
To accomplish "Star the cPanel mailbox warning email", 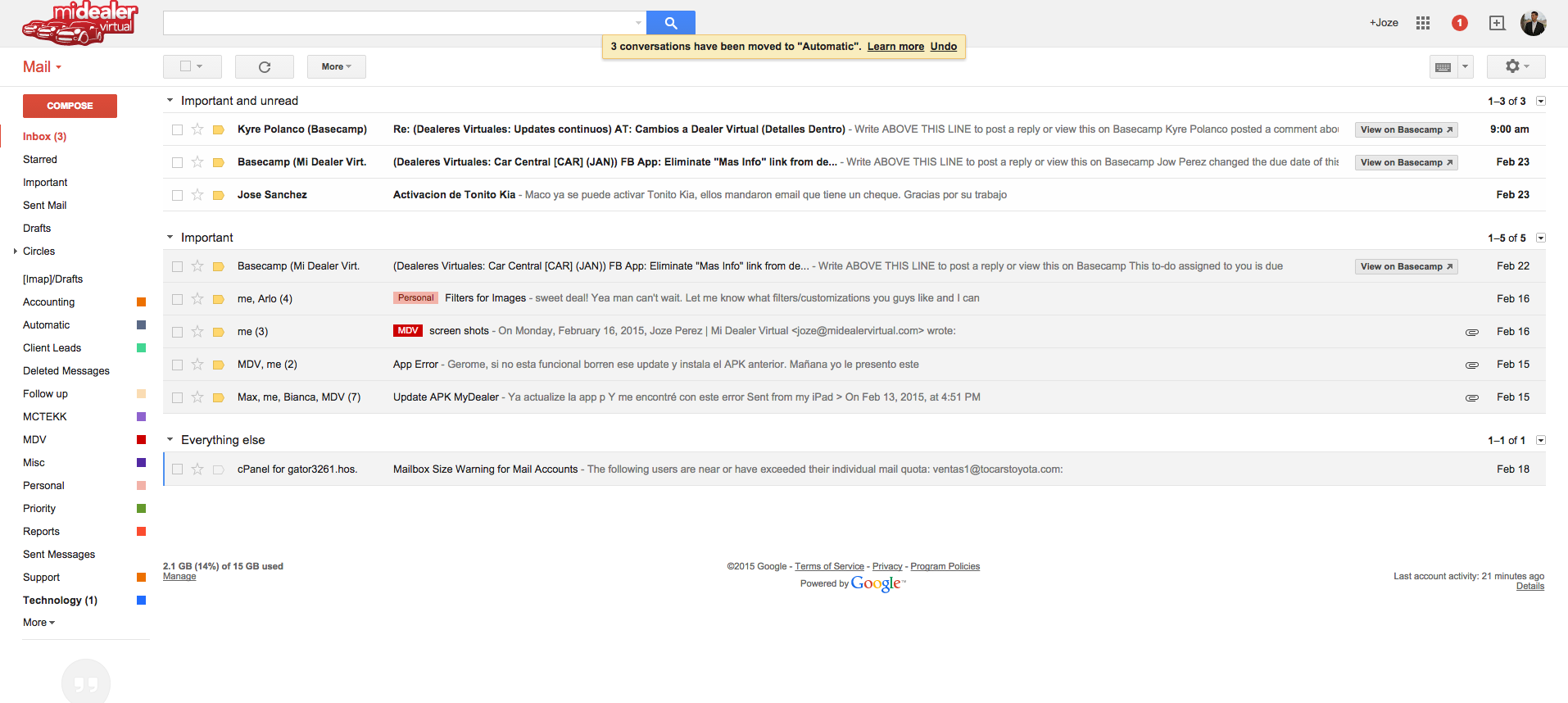I will point(197,469).
